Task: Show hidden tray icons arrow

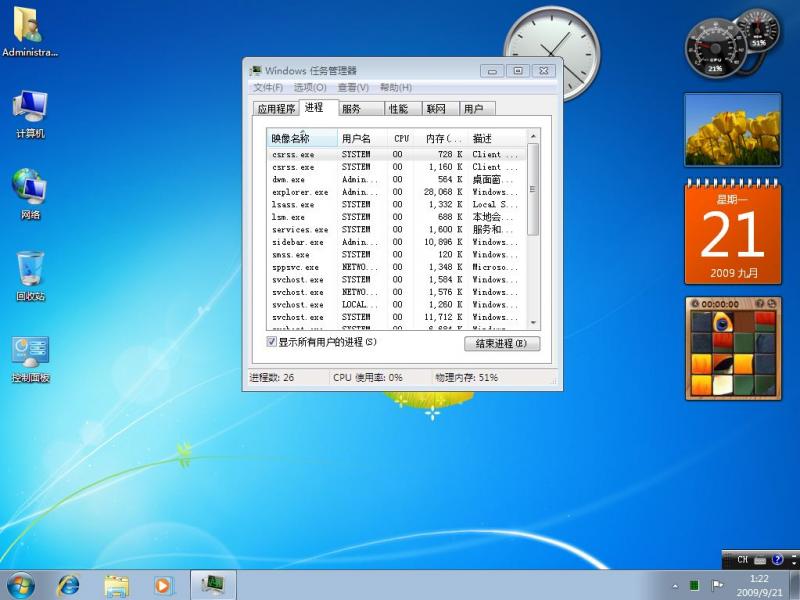Action: point(675,586)
